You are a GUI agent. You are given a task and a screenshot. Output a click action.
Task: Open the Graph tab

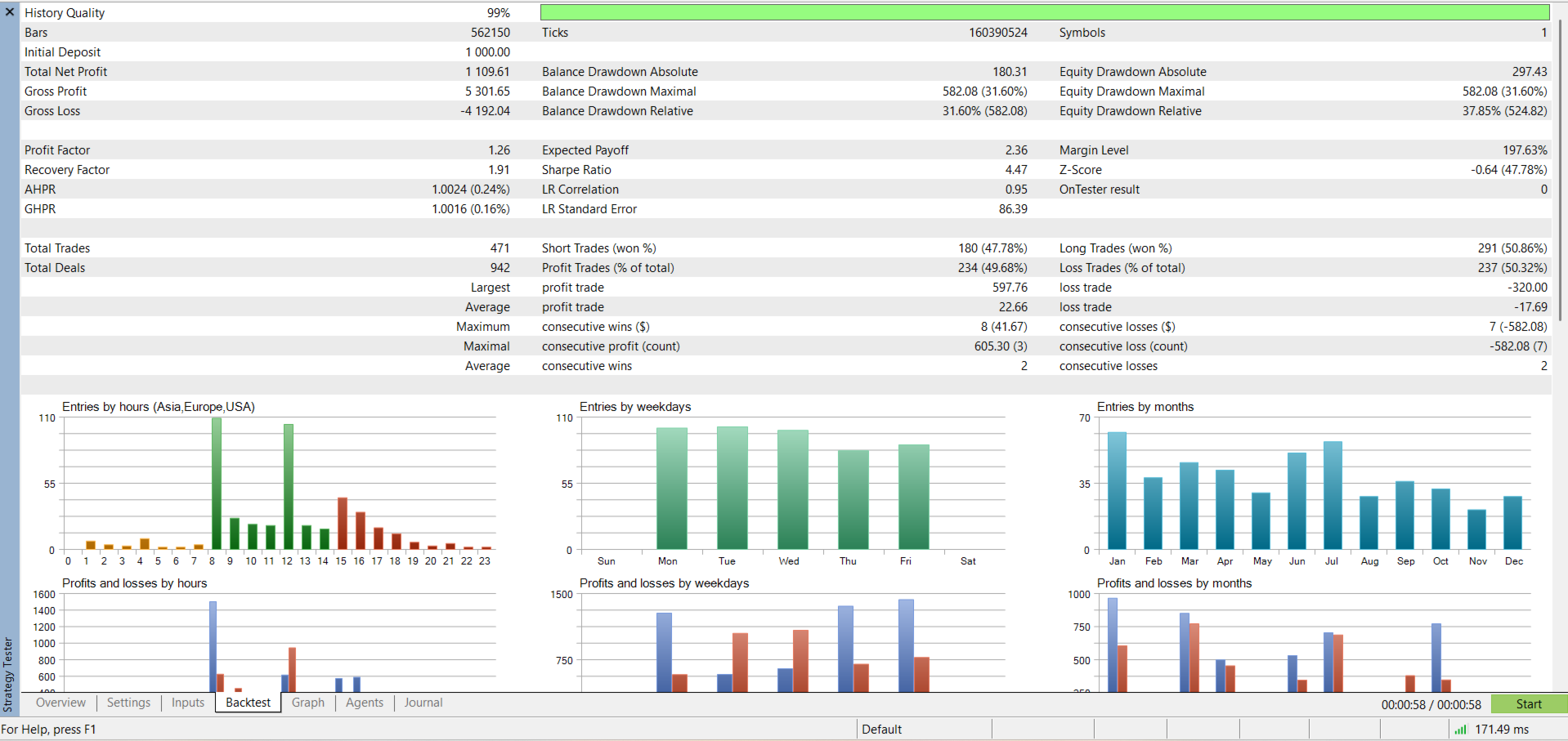point(308,703)
